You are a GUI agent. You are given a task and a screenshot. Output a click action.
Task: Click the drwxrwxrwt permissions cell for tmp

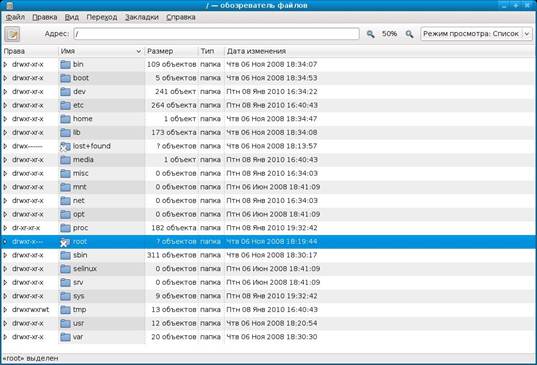click(x=30, y=310)
